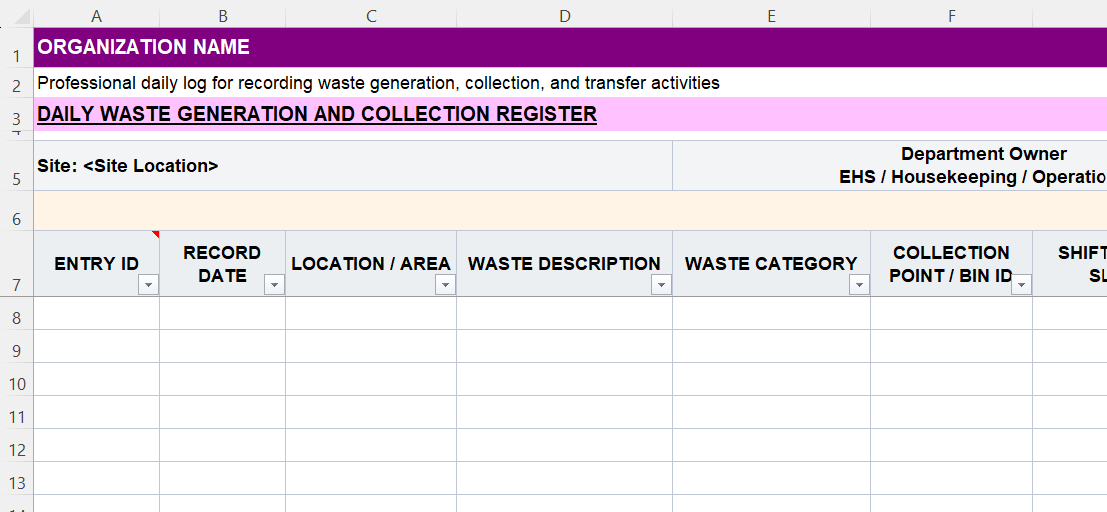Expand the LOCATION / AREA filter arrow
Screen dimensions: 1107x512
(x=445, y=285)
